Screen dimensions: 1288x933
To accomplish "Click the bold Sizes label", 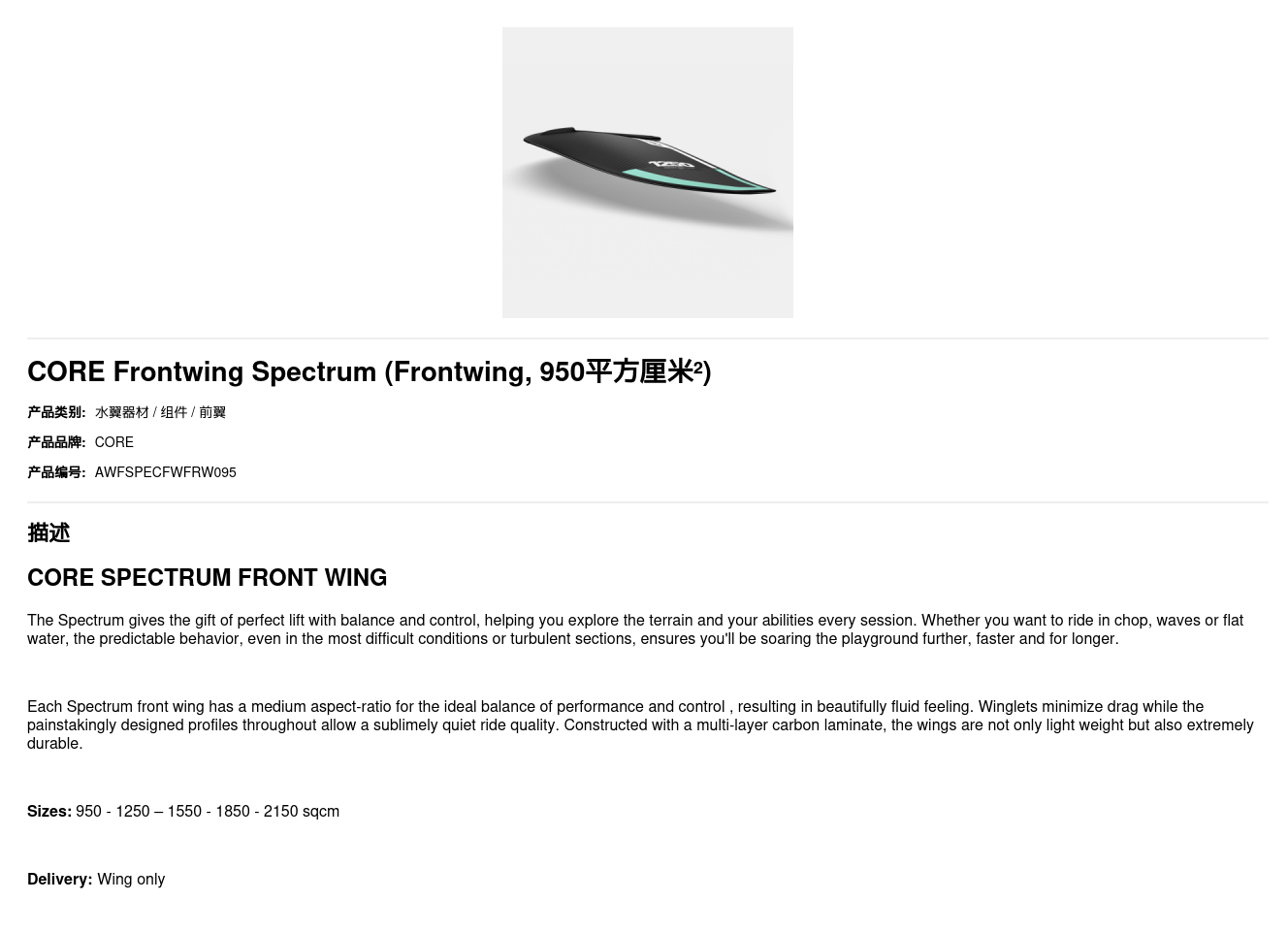I will click(48, 812).
